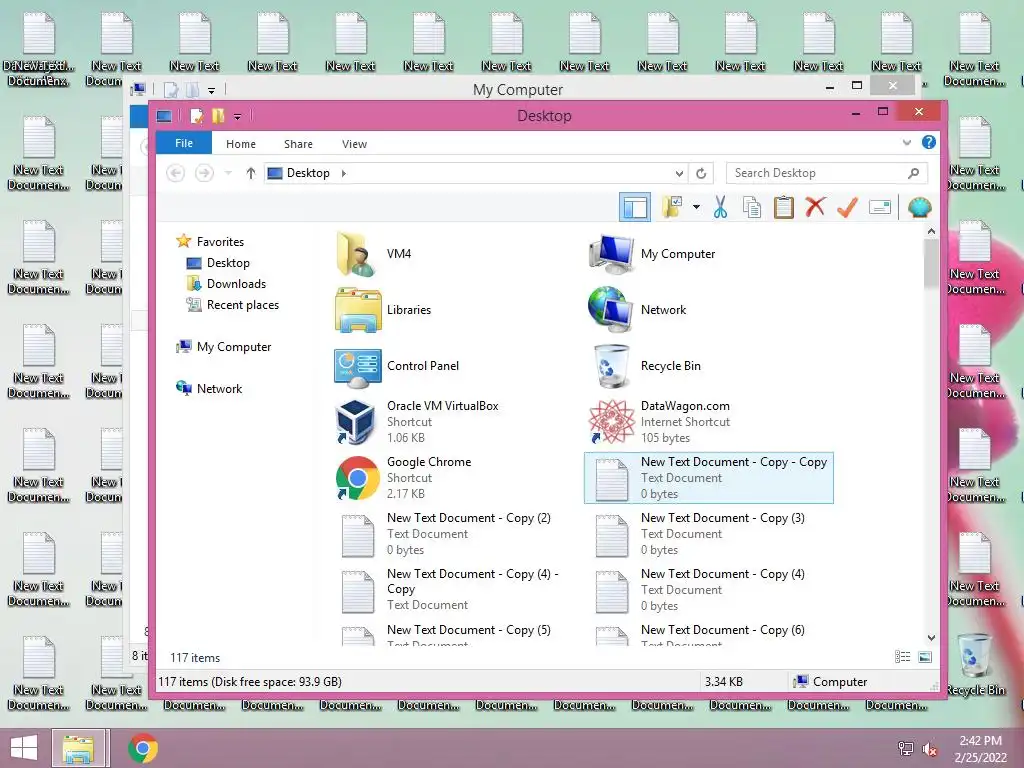Switch to the Share ribbon tab
1024x768 pixels.
pos(298,144)
